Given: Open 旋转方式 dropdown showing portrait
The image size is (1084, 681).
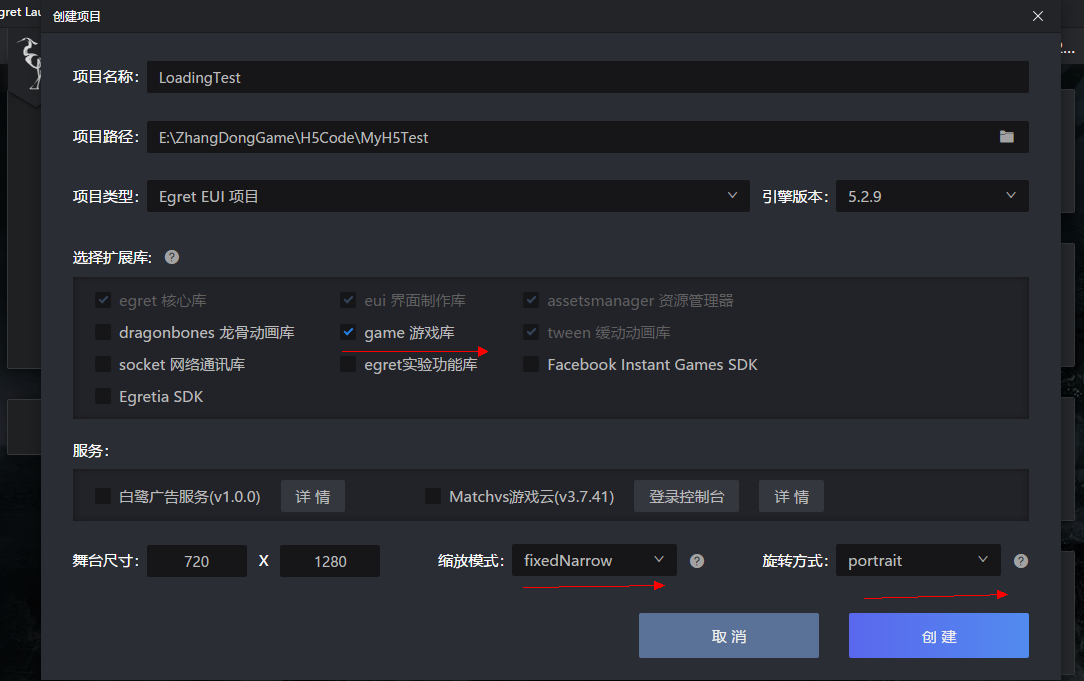Looking at the screenshot, I should [918, 560].
